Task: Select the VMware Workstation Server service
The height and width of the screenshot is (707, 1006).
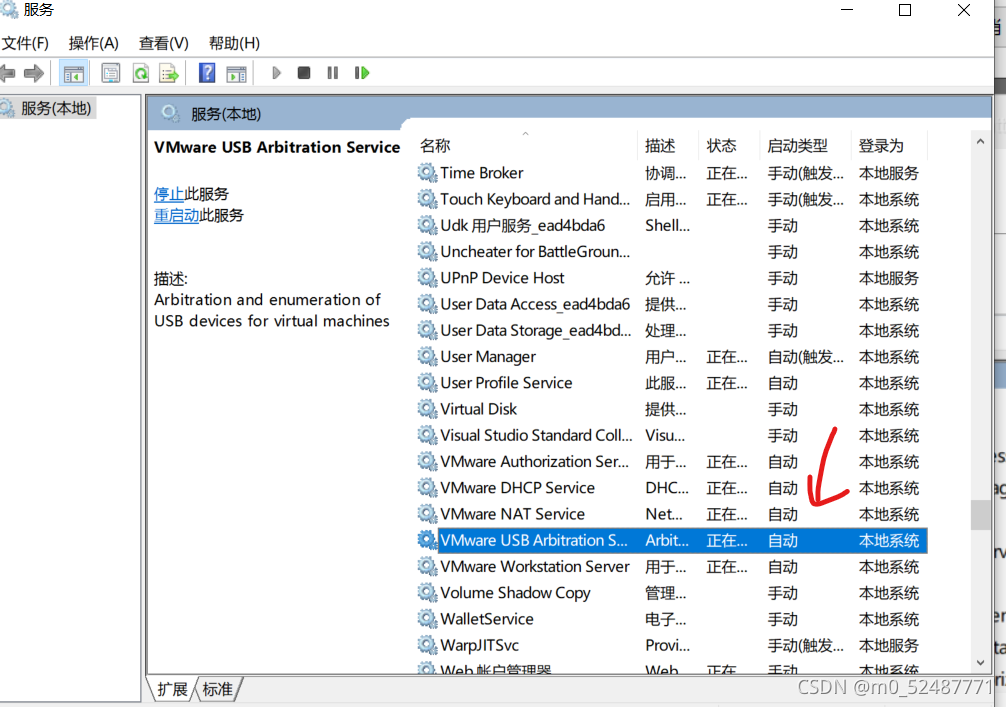Action: pos(535,566)
